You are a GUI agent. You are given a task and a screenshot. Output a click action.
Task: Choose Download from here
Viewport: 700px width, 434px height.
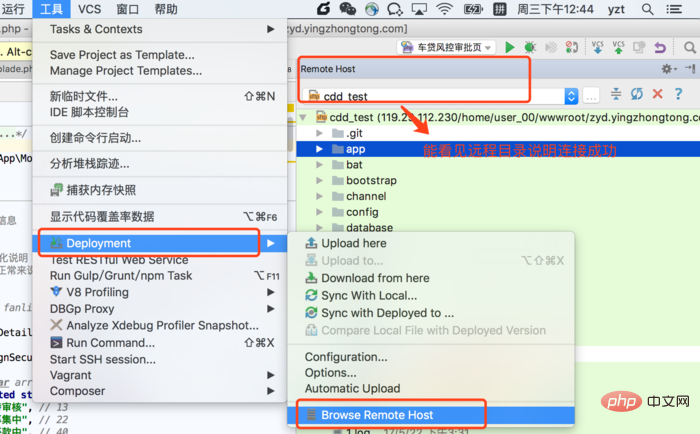431,278
